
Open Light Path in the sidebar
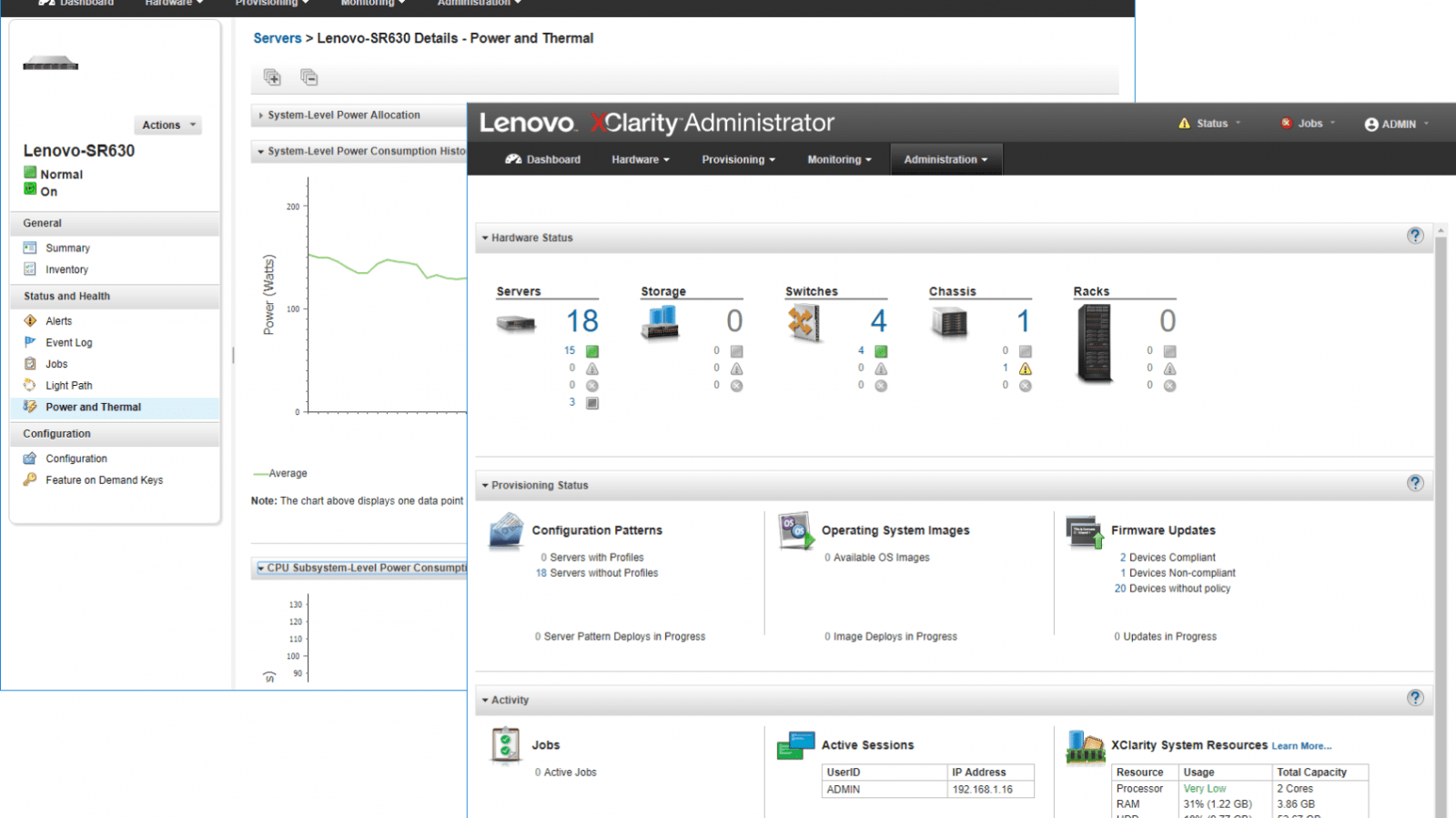coord(68,386)
